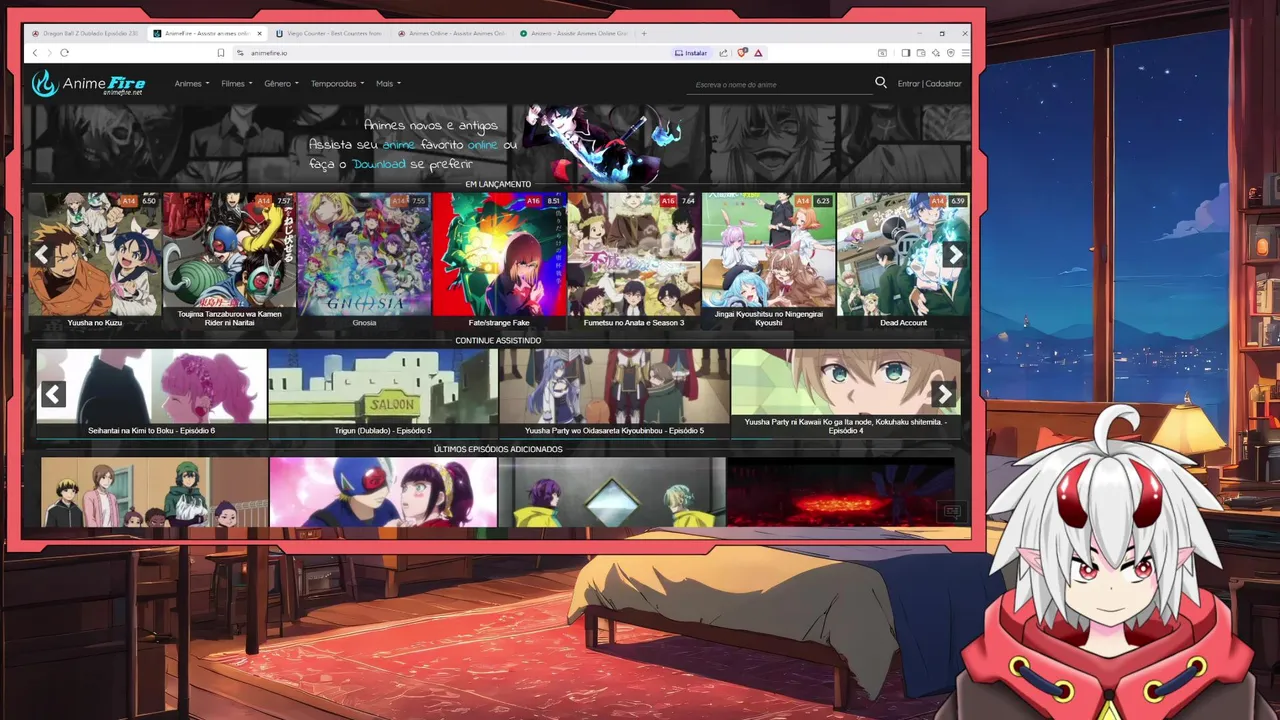
Task: Open the Gnosia anime card
Action: [364, 261]
